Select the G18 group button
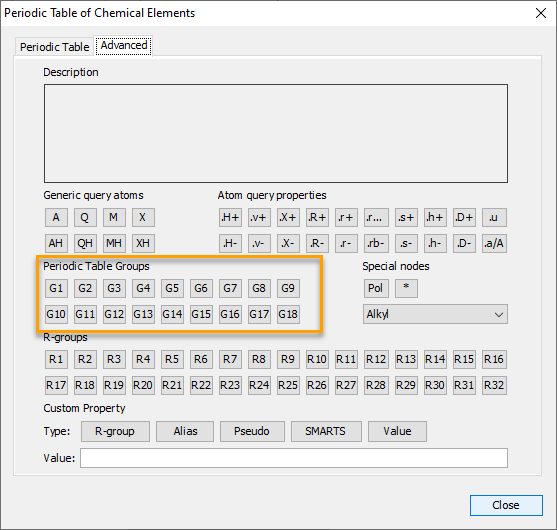Image resolution: width=557 pixels, height=530 pixels. point(288,314)
